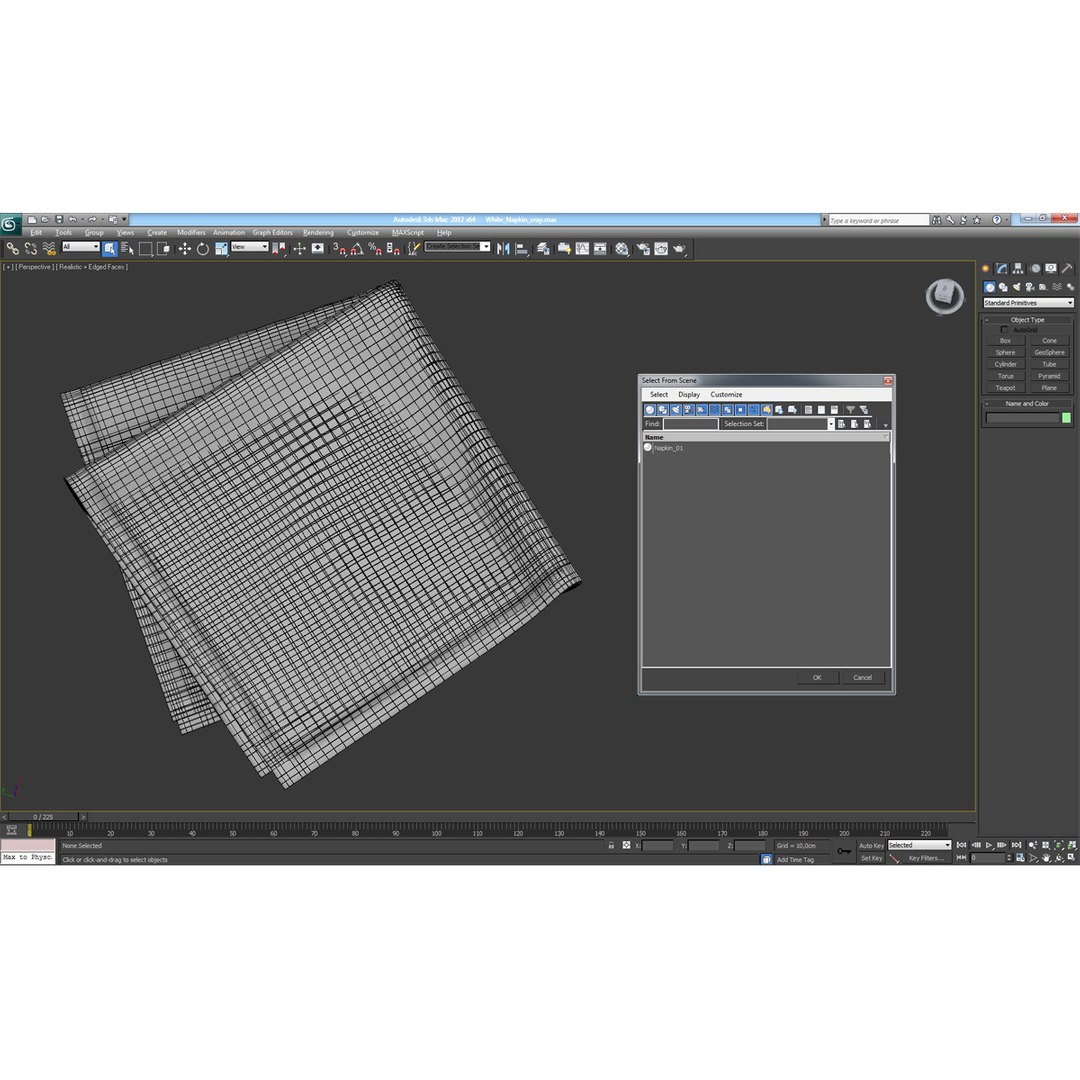
Task: Open Display menu in Select From Scene
Action: (689, 395)
